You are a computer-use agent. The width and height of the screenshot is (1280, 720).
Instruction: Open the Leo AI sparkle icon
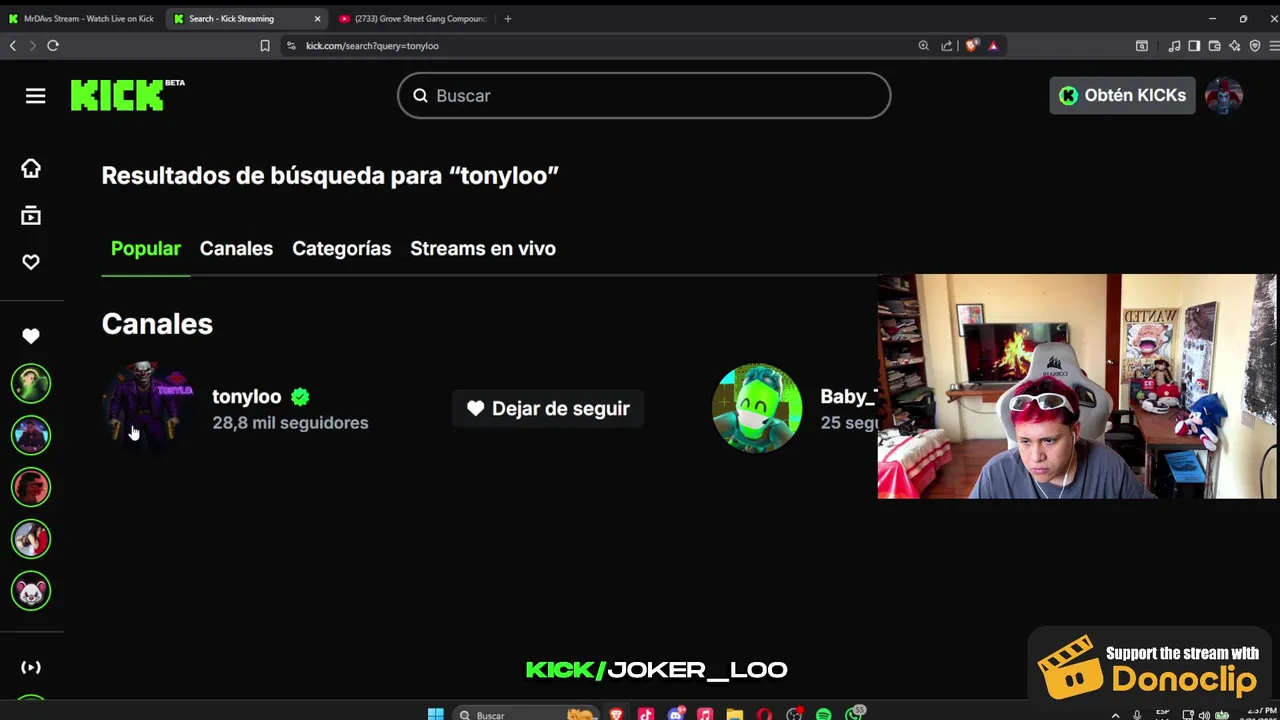click(1235, 45)
